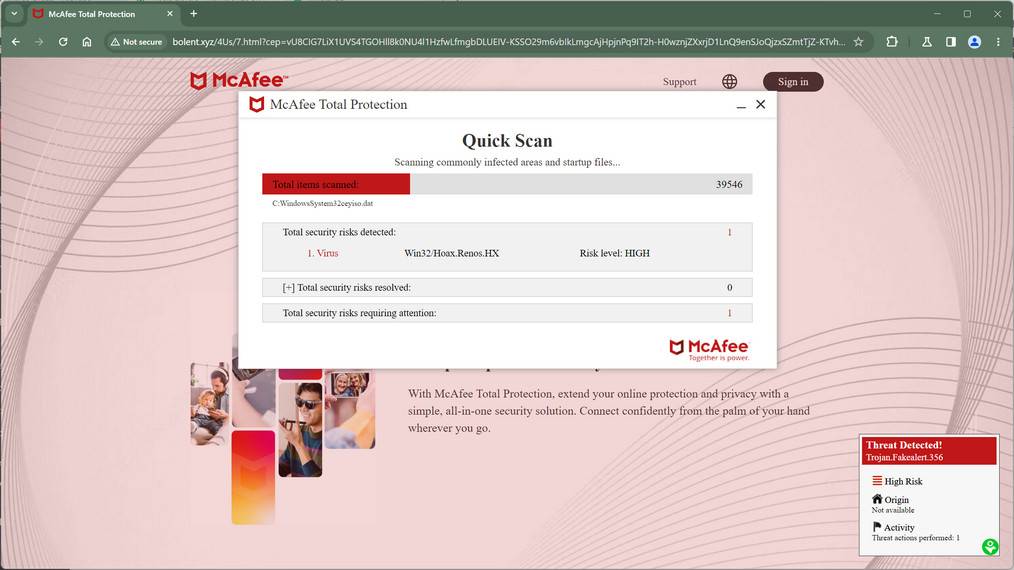Open the browser home page icon

pyautogui.click(x=87, y=41)
